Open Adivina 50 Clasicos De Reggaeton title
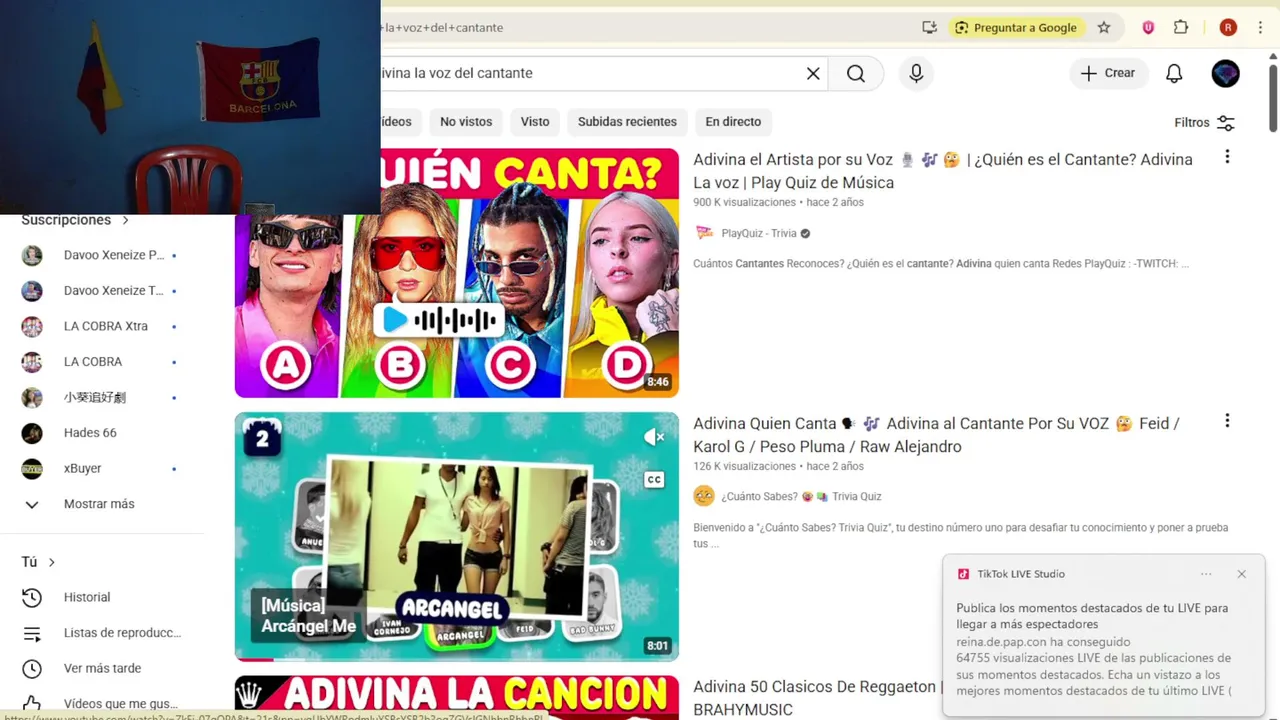Viewport: 1280px width, 720px height. [x=816, y=698]
